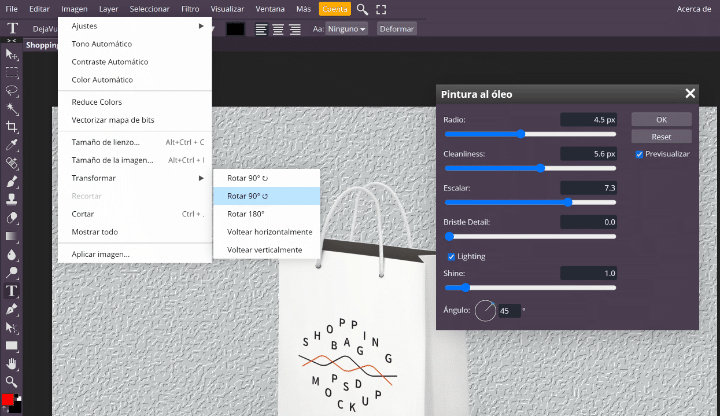Open the Editar menu
The width and height of the screenshot is (720, 416).
[39, 9]
